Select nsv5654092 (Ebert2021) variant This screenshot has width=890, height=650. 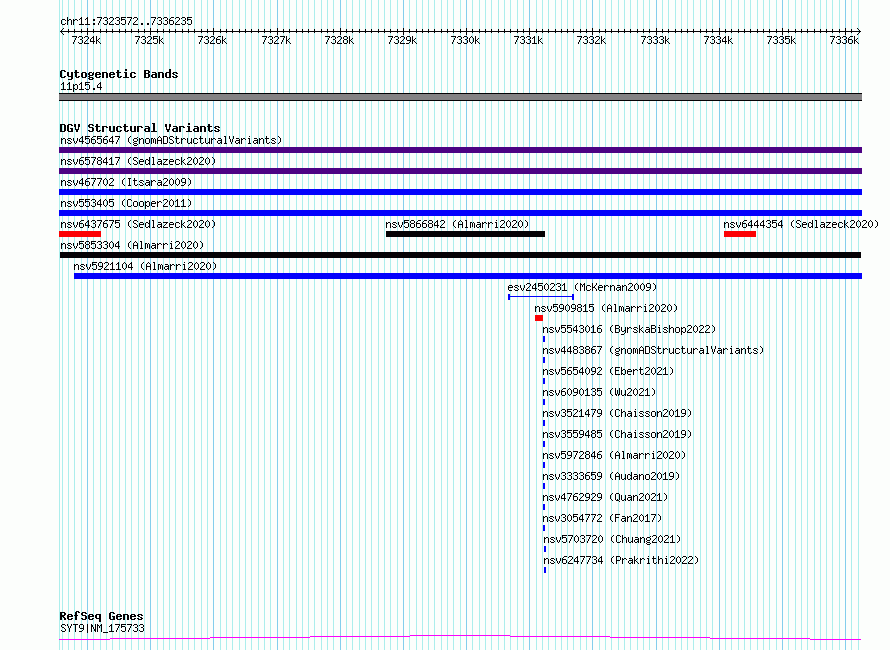(x=608, y=371)
